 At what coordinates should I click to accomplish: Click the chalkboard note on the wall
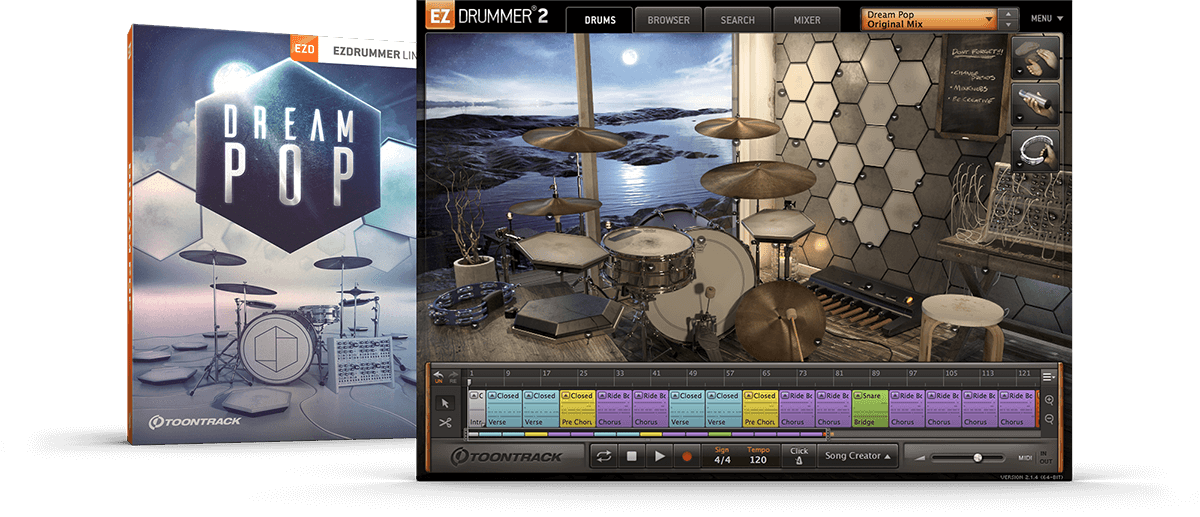point(973,86)
